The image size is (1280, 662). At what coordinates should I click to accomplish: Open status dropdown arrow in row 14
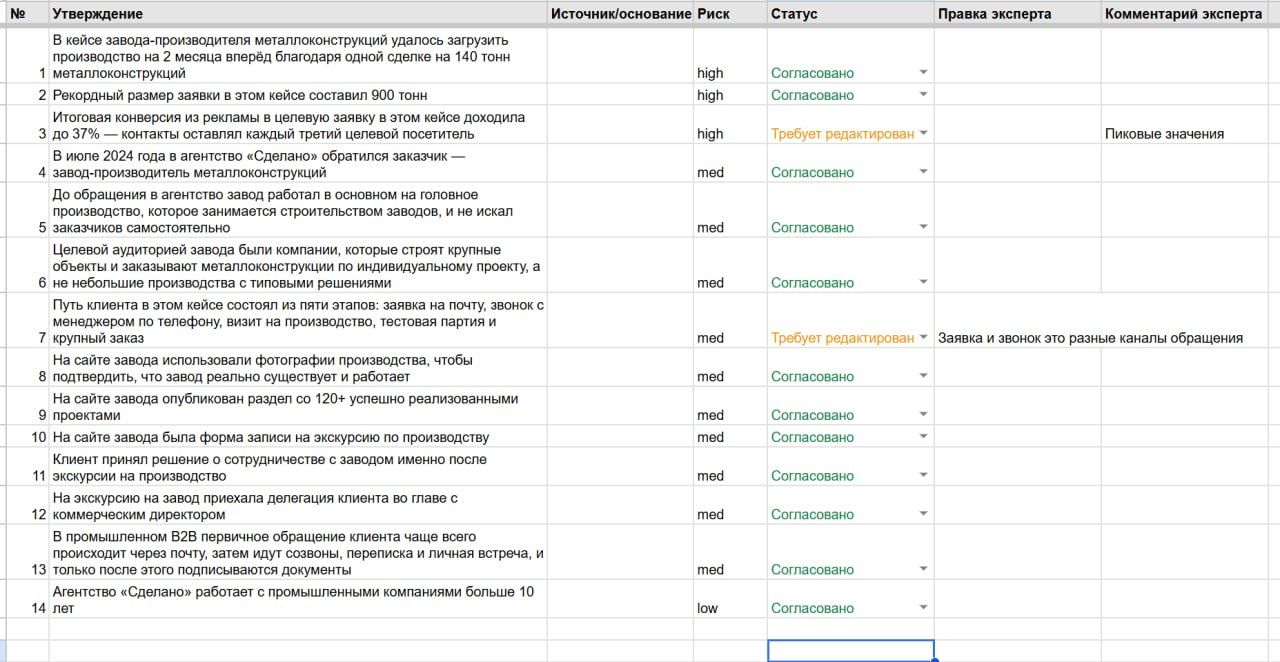tap(923, 608)
